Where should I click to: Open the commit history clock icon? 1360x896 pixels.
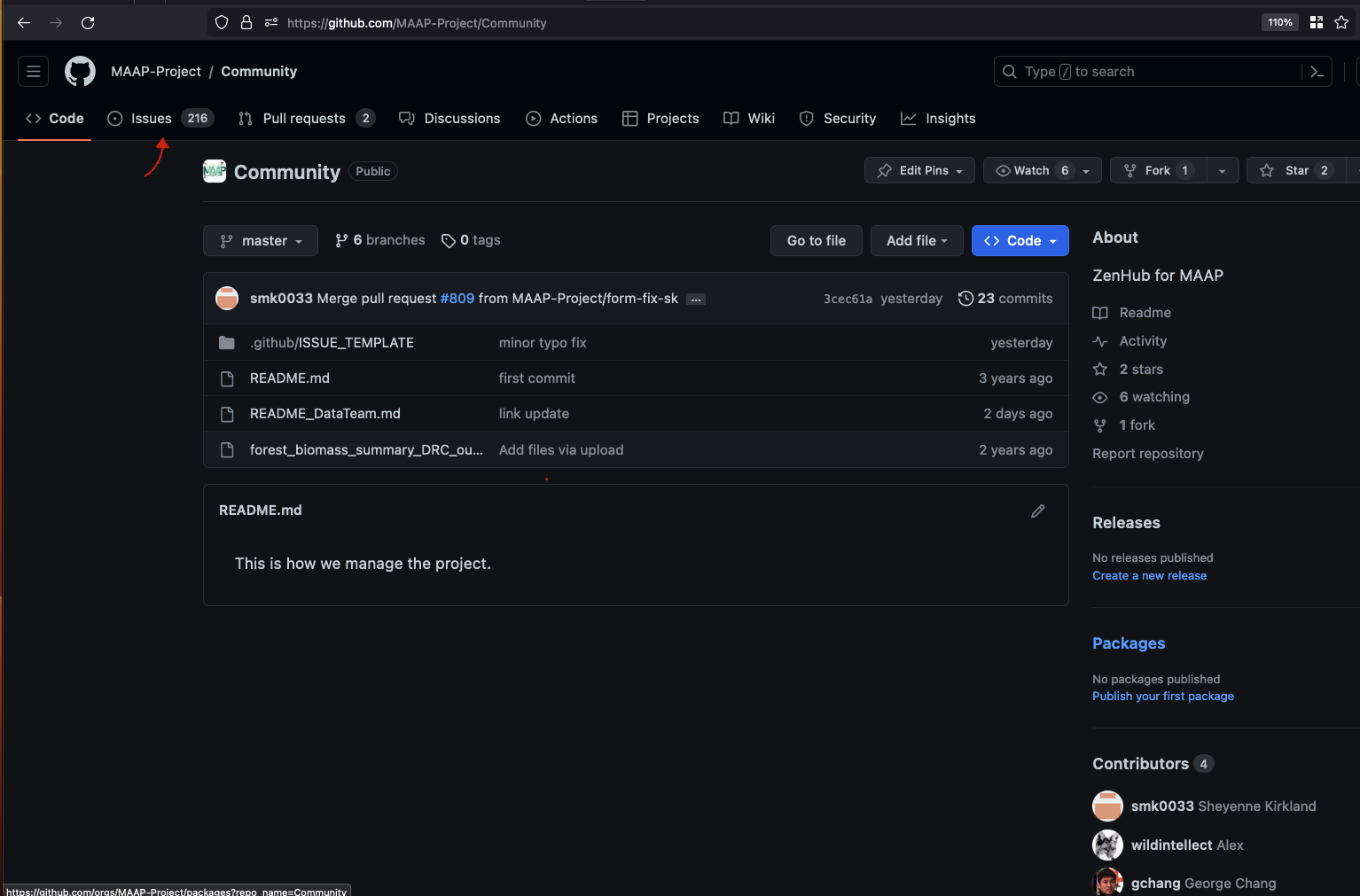pyautogui.click(x=965, y=299)
